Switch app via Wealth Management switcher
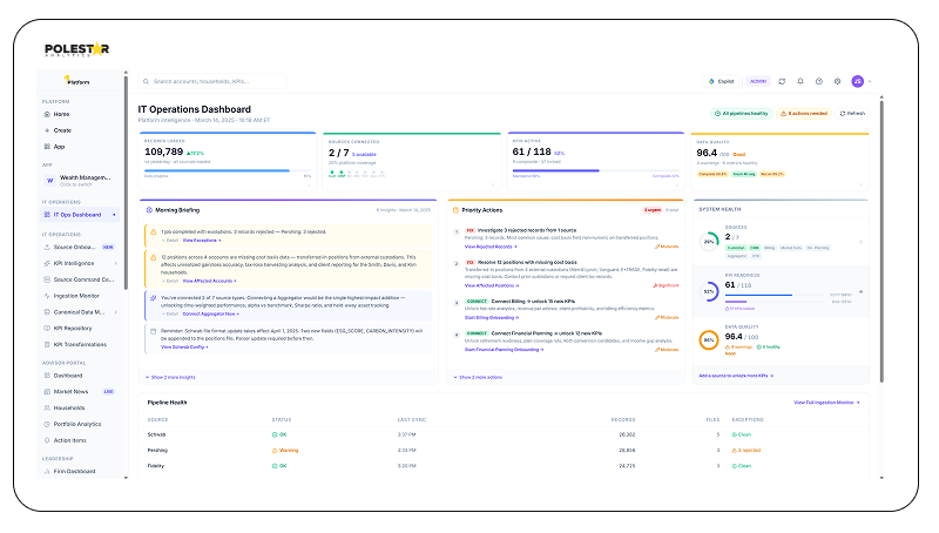Image resolution: width=939 pixels, height=533 pixels. point(80,180)
